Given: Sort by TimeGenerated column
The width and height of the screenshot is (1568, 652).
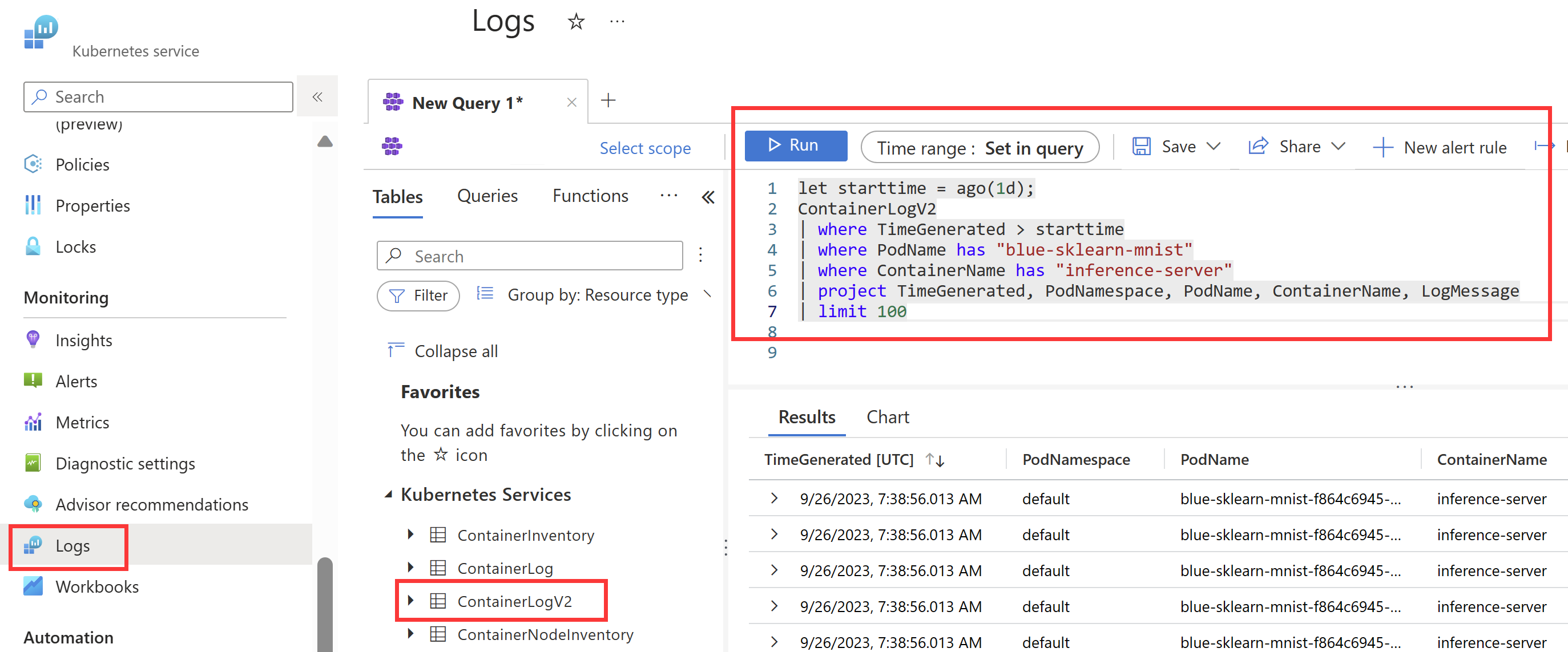Looking at the screenshot, I should [934, 460].
